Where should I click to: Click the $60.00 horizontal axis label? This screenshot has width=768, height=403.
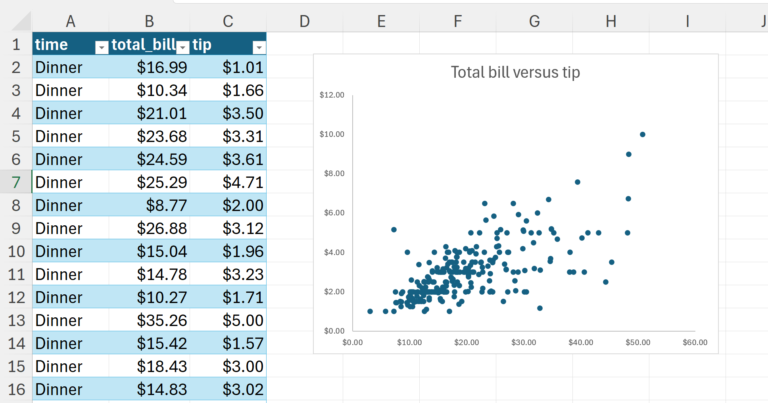tap(694, 342)
